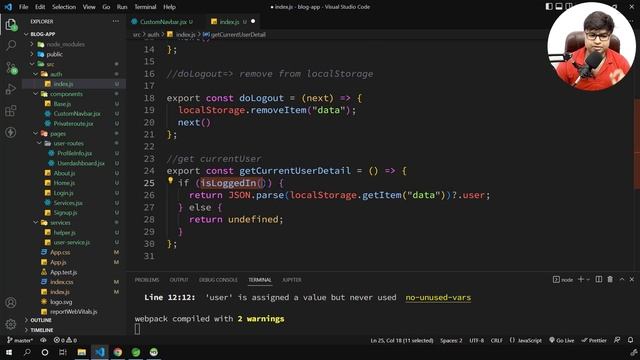Open notifications bell in status bar
The image size is (640, 360).
(631, 340)
